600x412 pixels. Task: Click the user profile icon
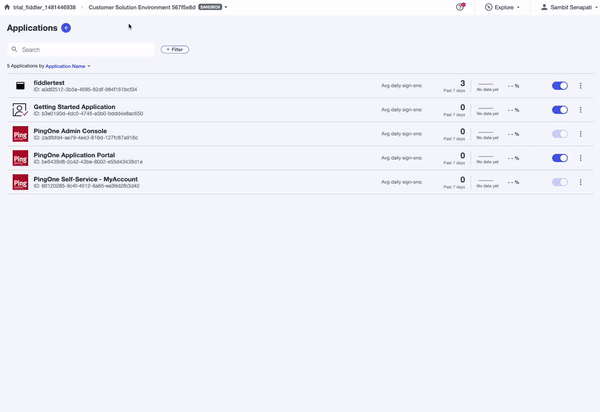pyautogui.click(x=544, y=7)
